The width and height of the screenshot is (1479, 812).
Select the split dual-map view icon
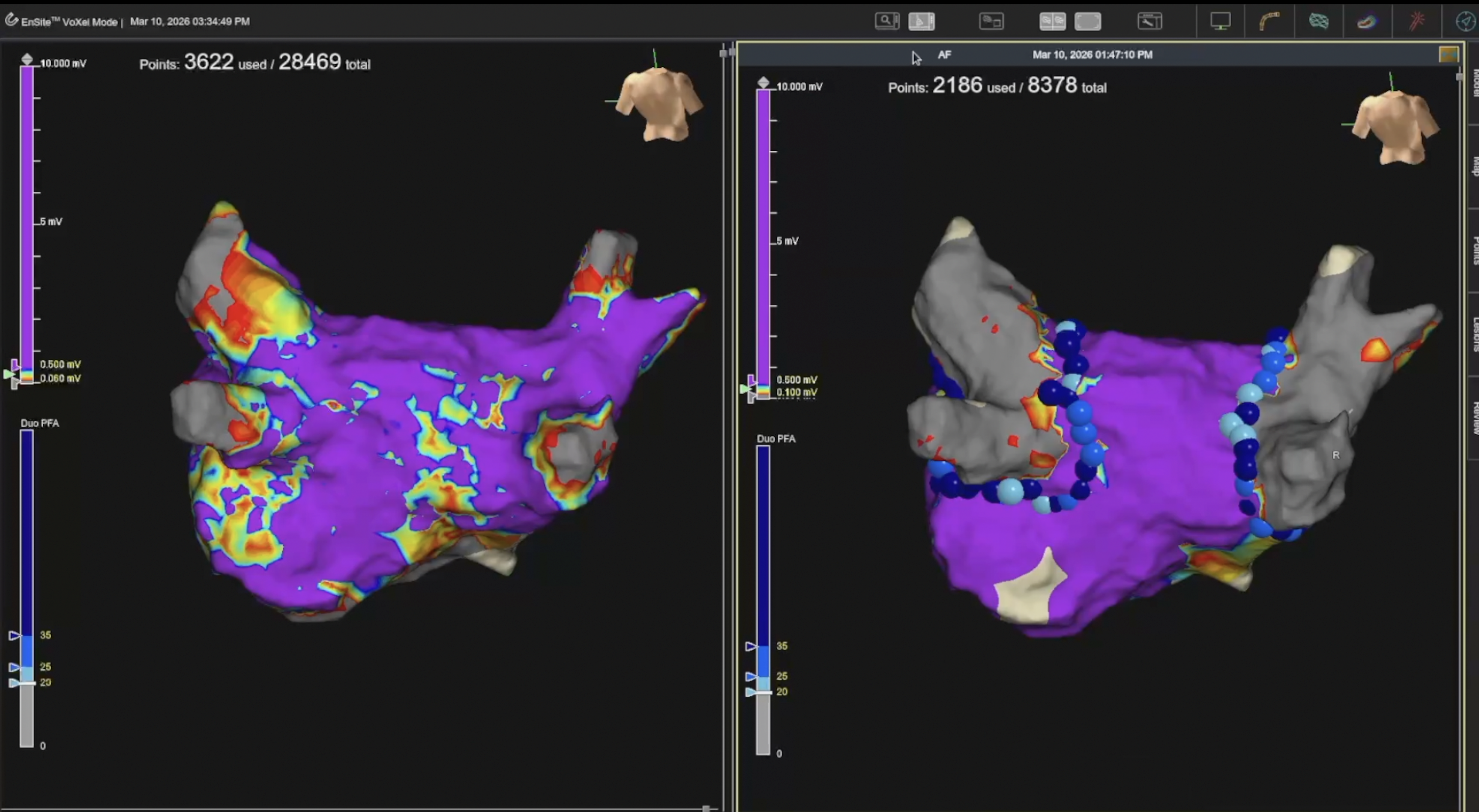pos(1052,21)
